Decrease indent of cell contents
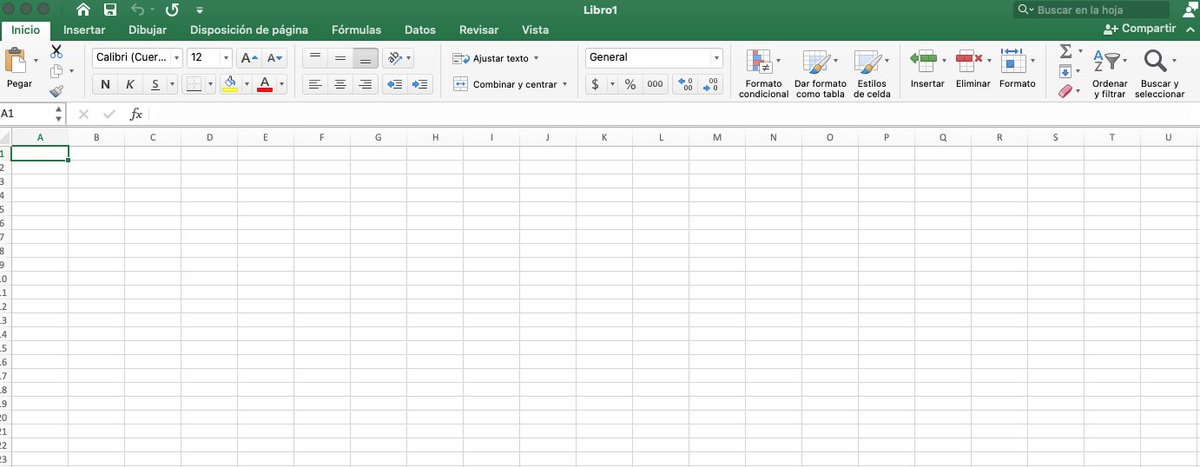Screen dimensions: 1200x467 395,84
